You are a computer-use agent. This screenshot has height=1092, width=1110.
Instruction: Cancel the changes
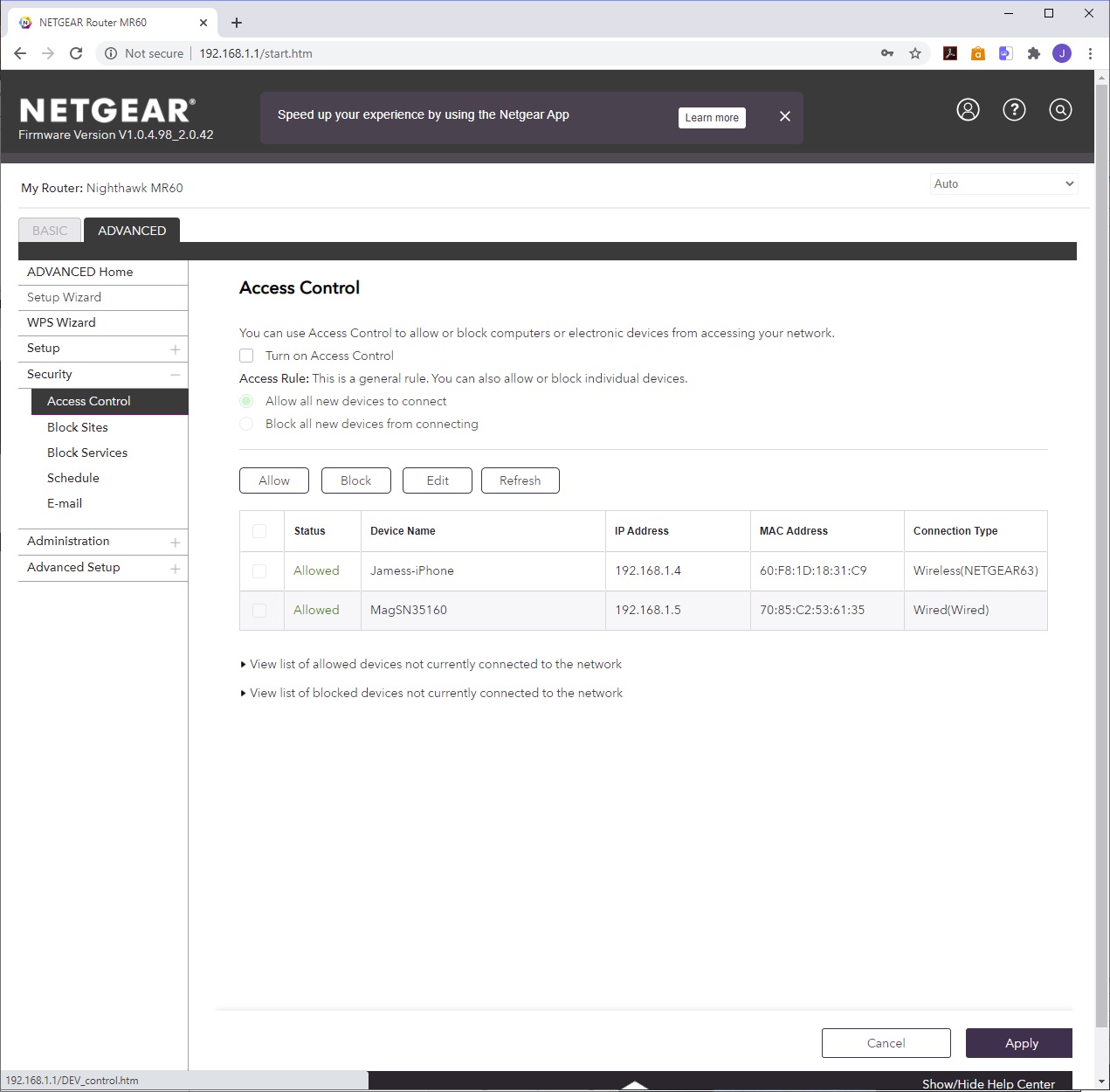pos(886,1043)
